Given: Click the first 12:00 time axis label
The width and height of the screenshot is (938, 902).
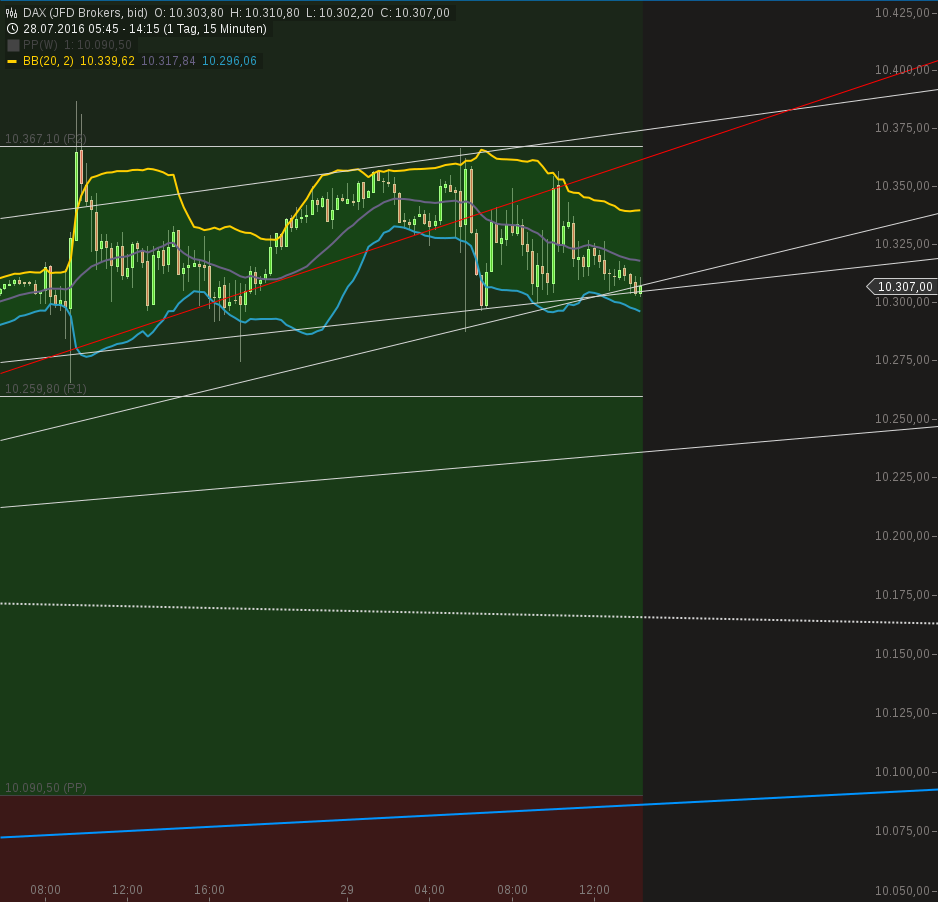Looking at the screenshot, I should pos(127,889).
